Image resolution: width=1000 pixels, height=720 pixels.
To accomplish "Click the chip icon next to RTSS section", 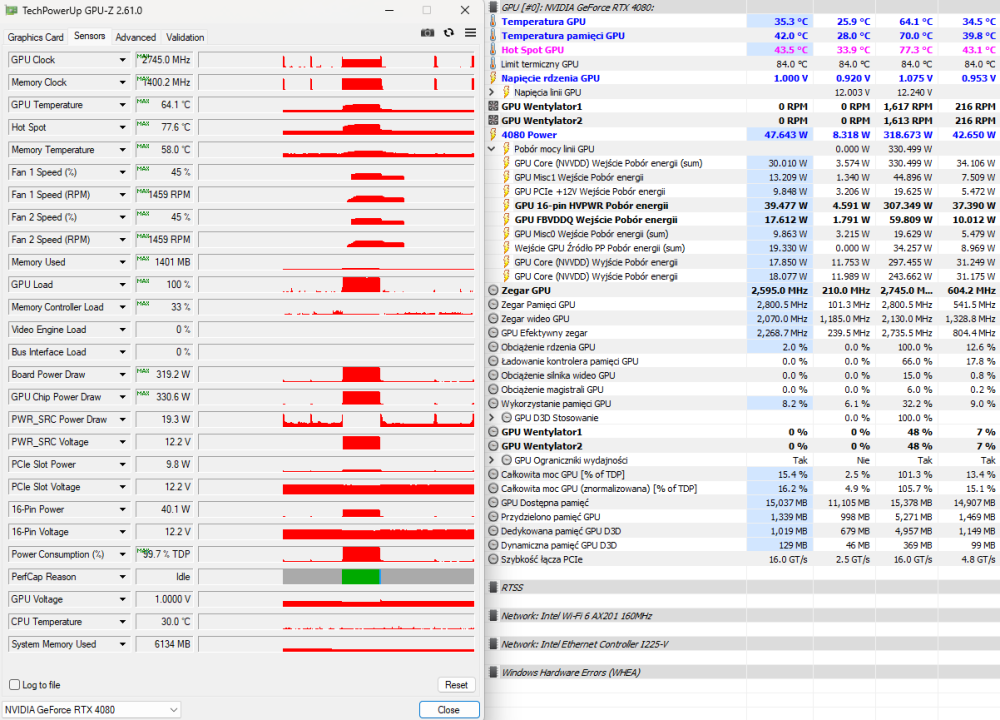I will 493,587.
